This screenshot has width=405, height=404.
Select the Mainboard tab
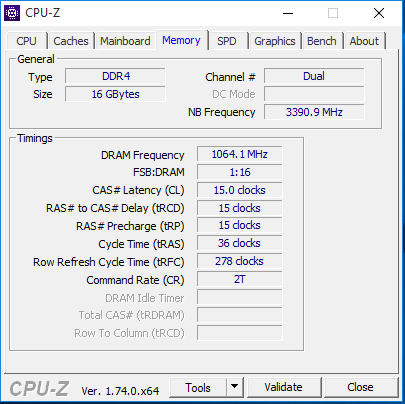125,41
